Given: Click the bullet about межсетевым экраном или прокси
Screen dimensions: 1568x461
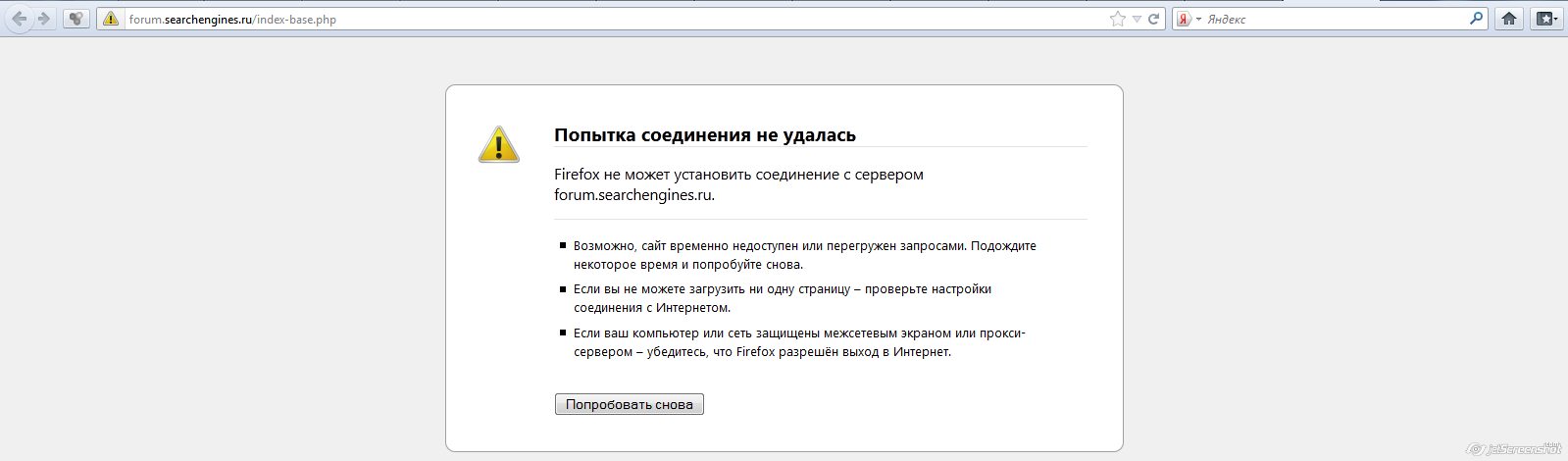Looking at the screenshot, I should coord(799,342).
